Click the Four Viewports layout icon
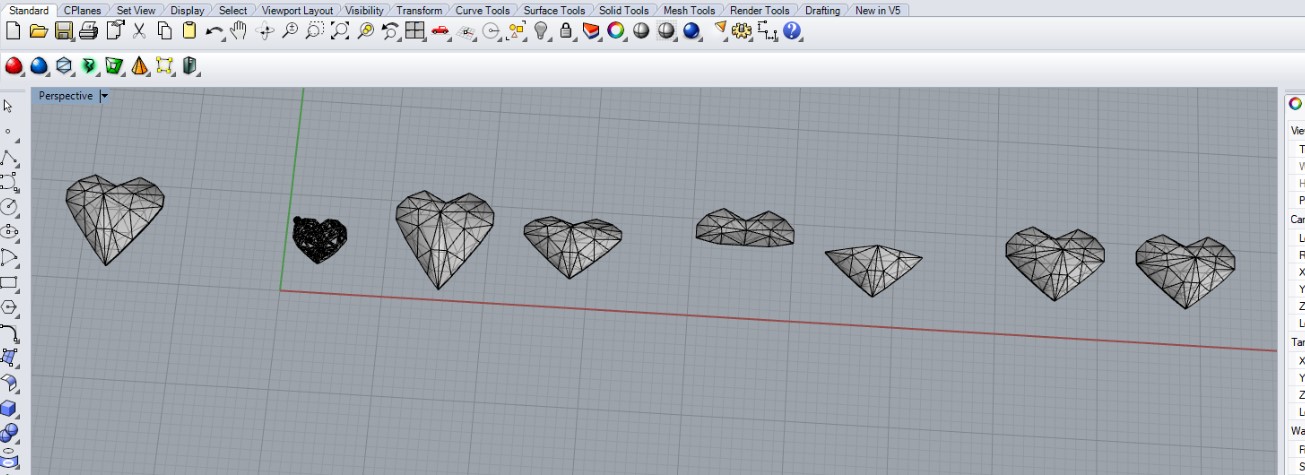The image size is (1305, 475). [x=415, y=31]
